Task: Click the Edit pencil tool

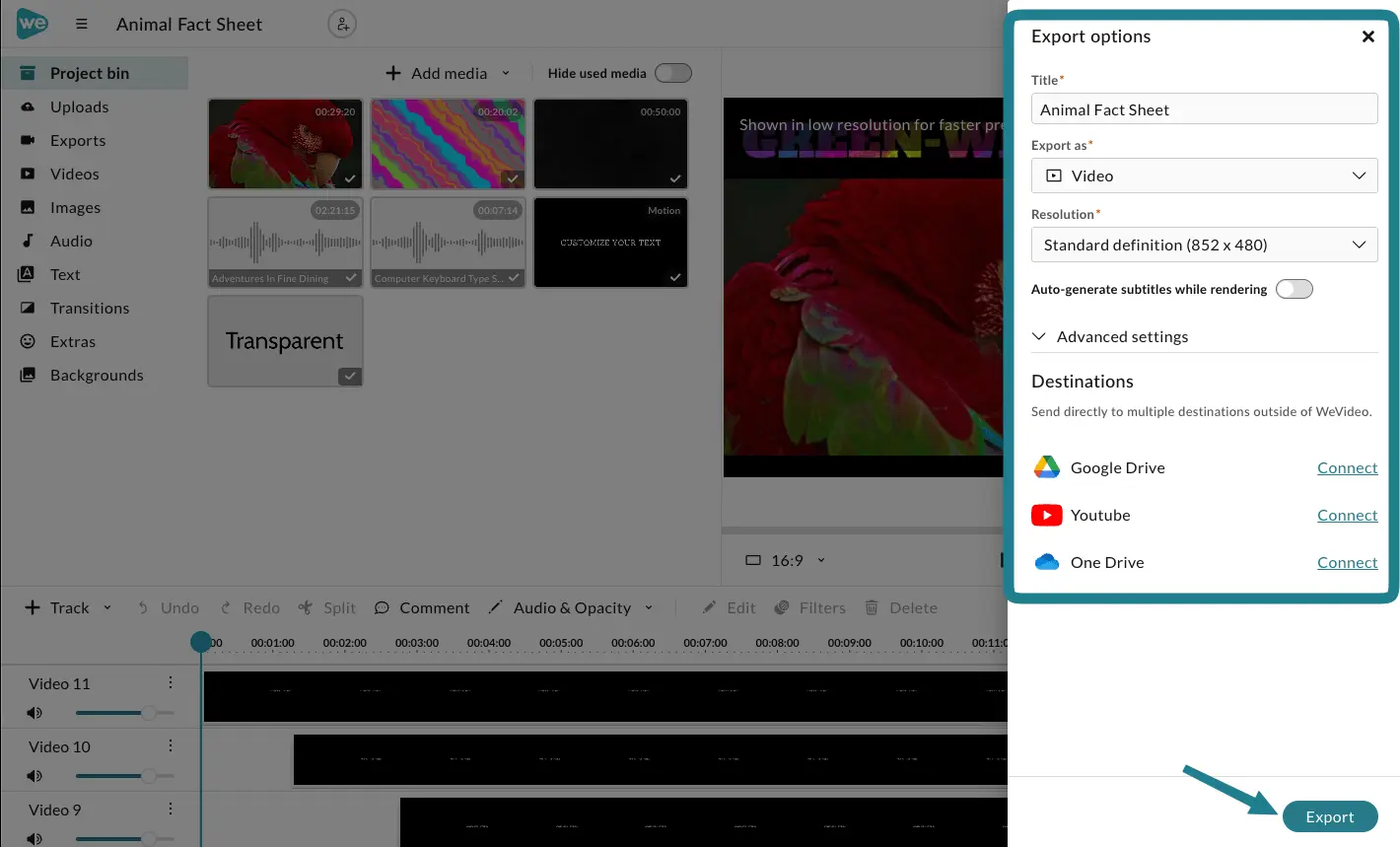Action: point(729,607)
